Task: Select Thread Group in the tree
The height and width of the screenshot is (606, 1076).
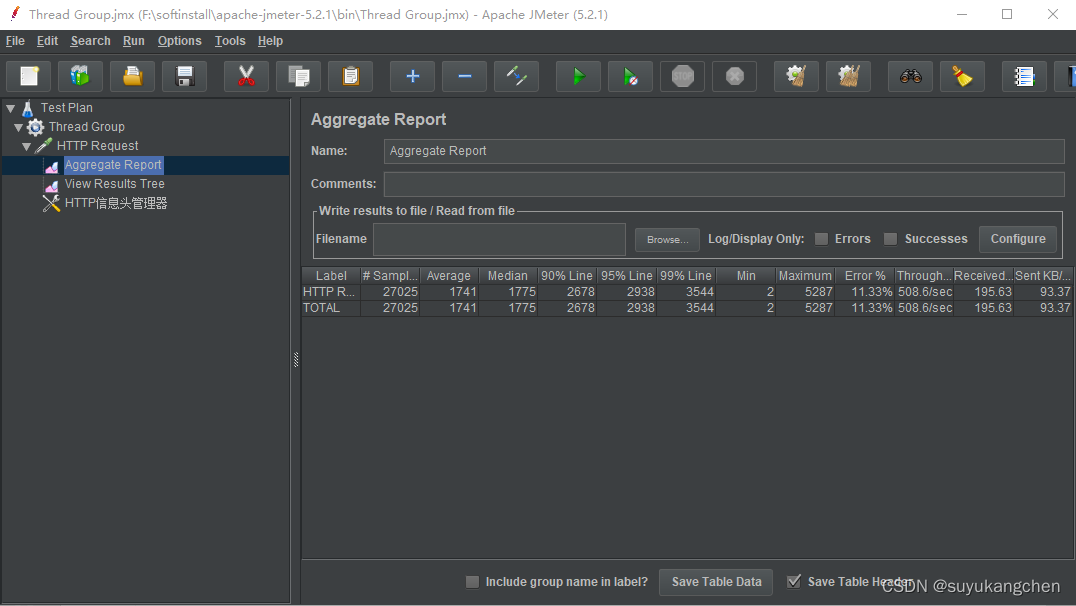Action: 86,127
